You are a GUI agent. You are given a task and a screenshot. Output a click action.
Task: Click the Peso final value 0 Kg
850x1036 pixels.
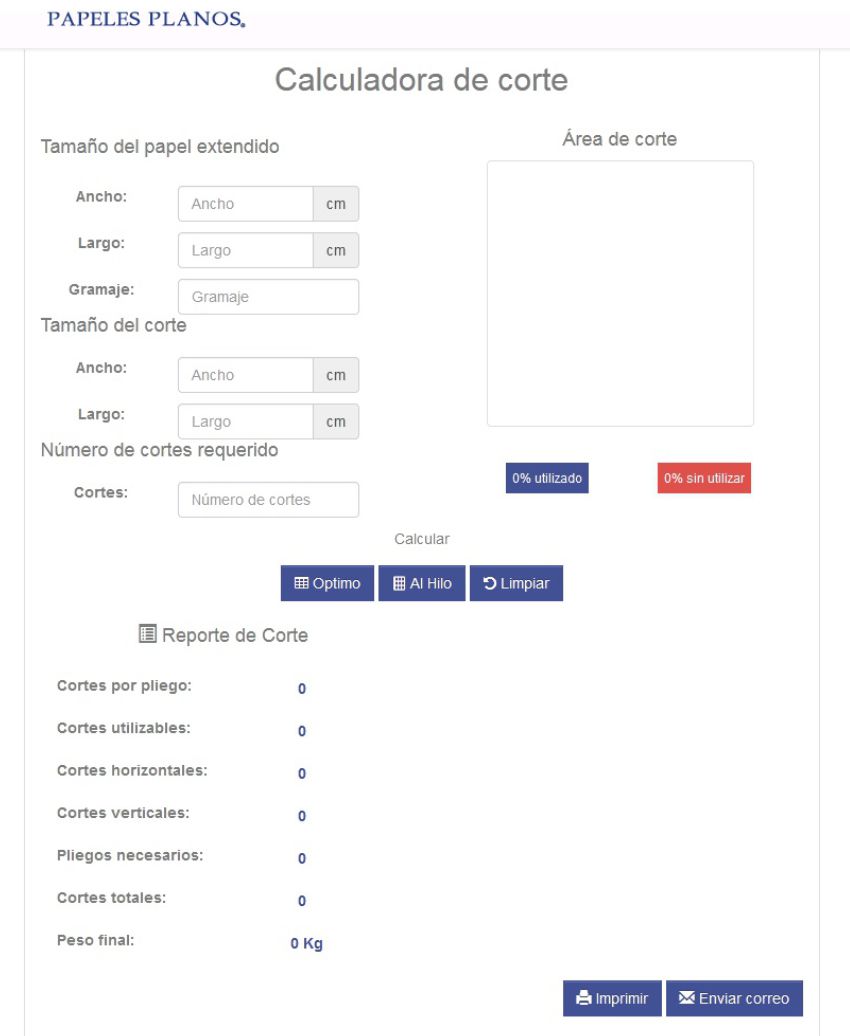point(306,944)
